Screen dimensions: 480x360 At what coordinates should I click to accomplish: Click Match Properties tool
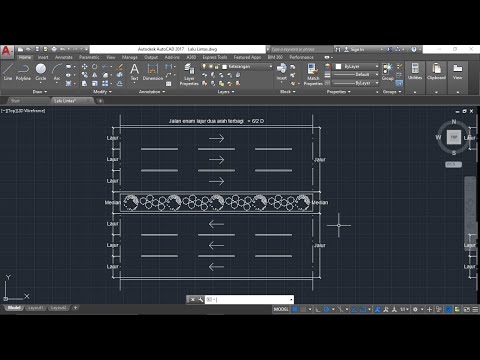point(313,74)
